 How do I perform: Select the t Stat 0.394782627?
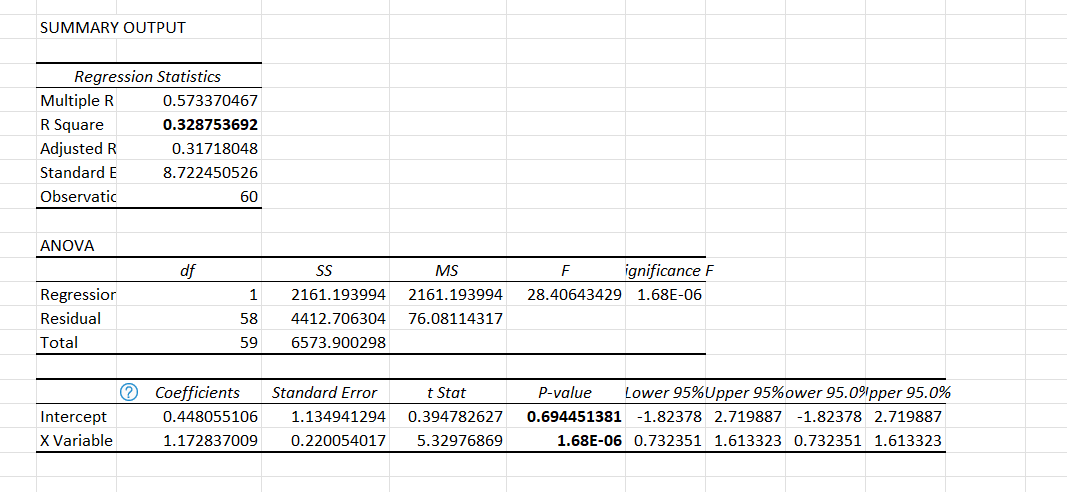(455, 416)
